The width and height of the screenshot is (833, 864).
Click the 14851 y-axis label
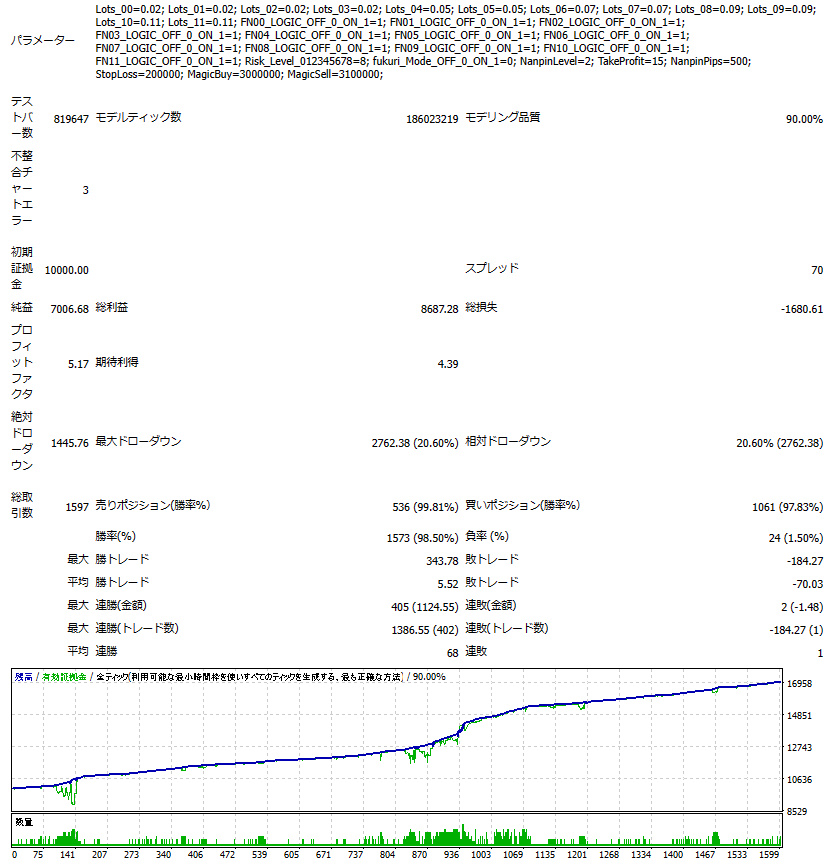pyautogui.click(x=799, y=716)
